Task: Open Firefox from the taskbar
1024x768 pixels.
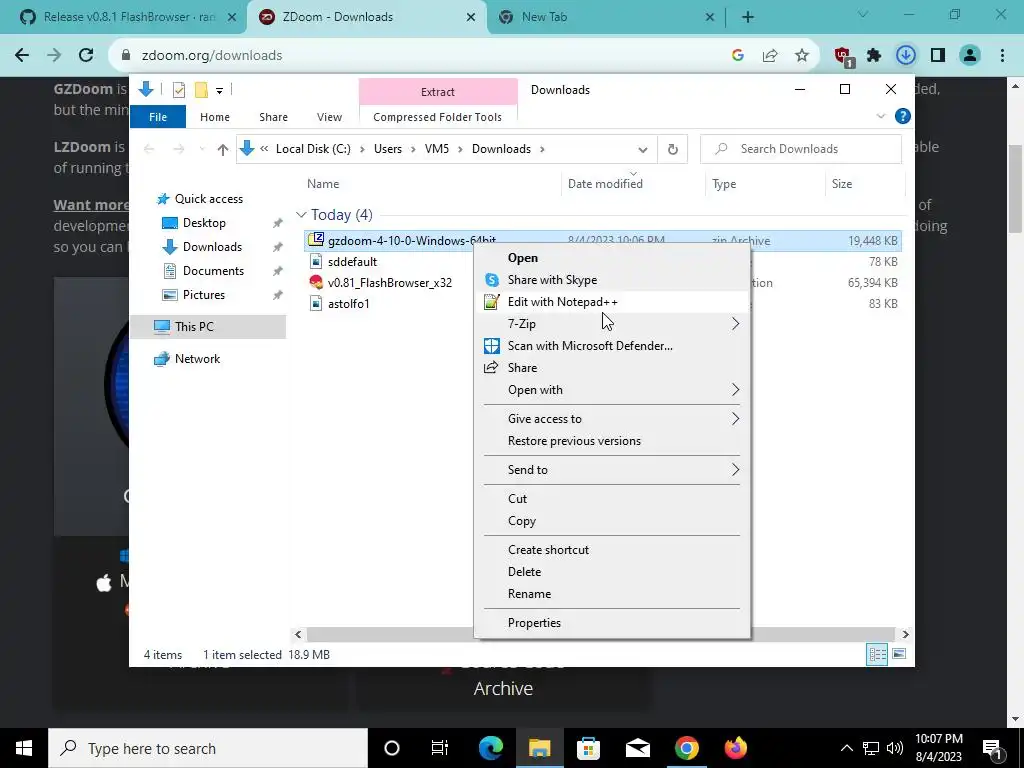Action: (735, 748)
